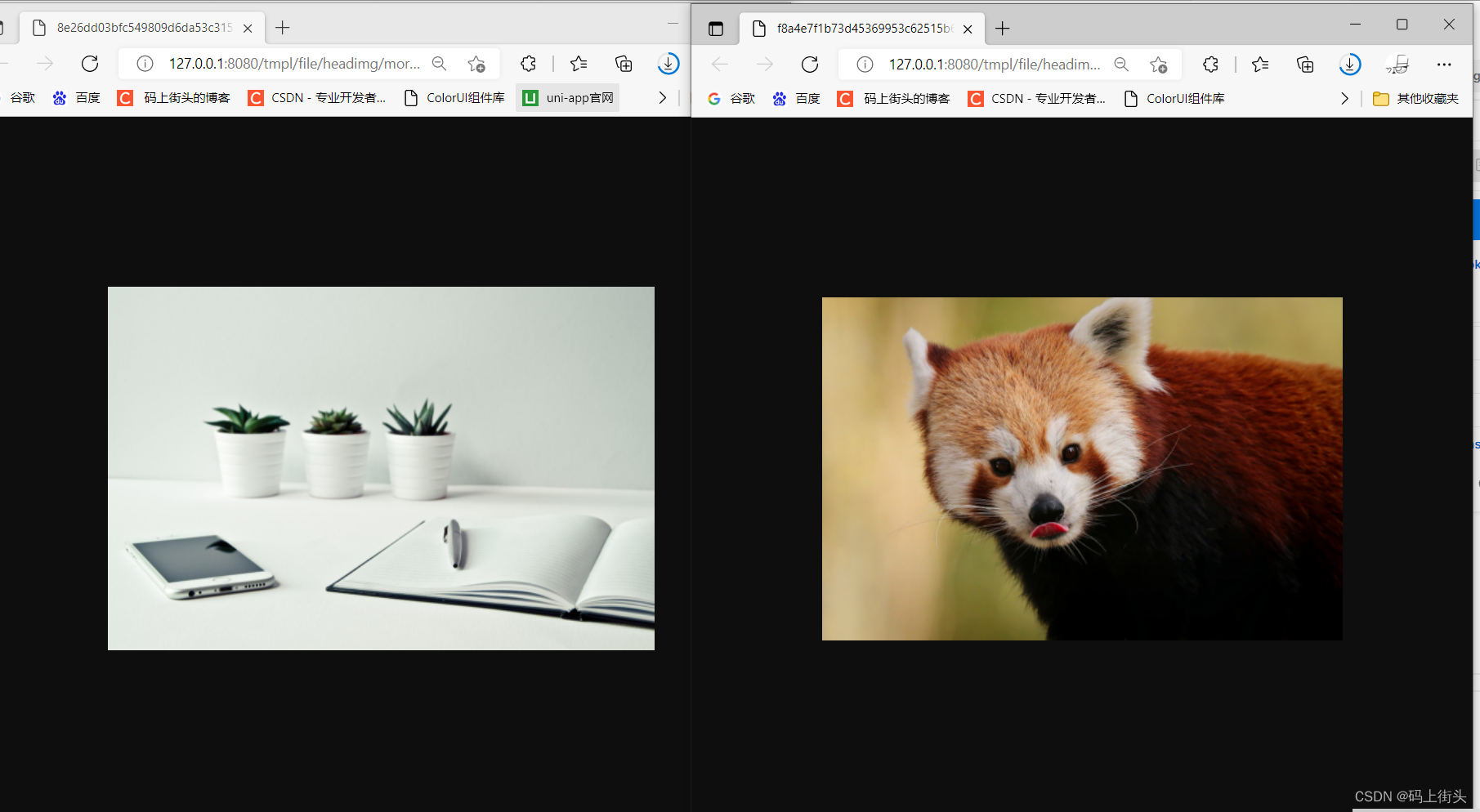Open 谷歌 bookmark in right window

click(731, 99)
